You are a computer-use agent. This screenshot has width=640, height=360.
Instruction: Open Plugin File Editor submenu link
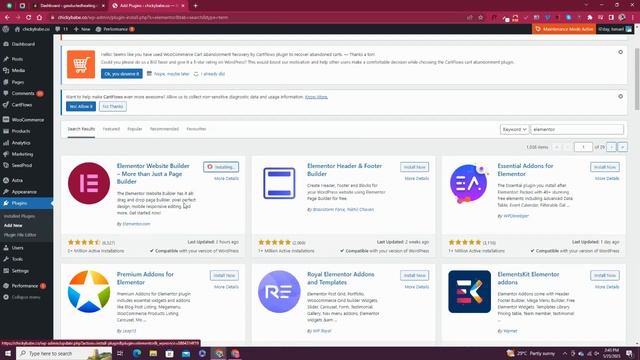[x=20, y=235]
